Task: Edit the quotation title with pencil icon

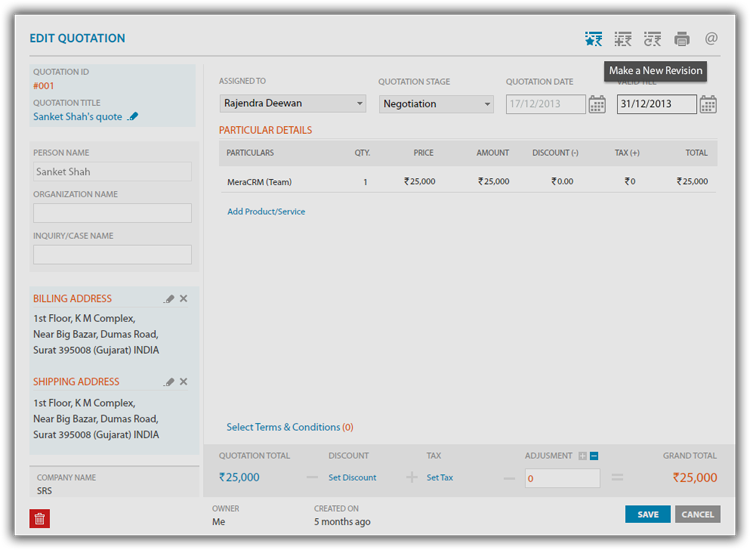Action: tap(133, 117)
